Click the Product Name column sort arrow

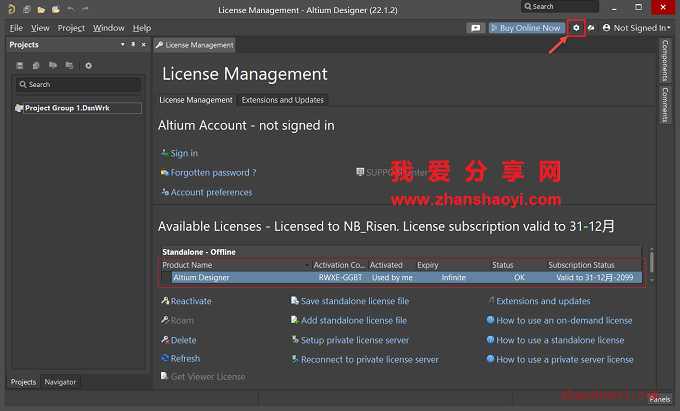point(307,265)
